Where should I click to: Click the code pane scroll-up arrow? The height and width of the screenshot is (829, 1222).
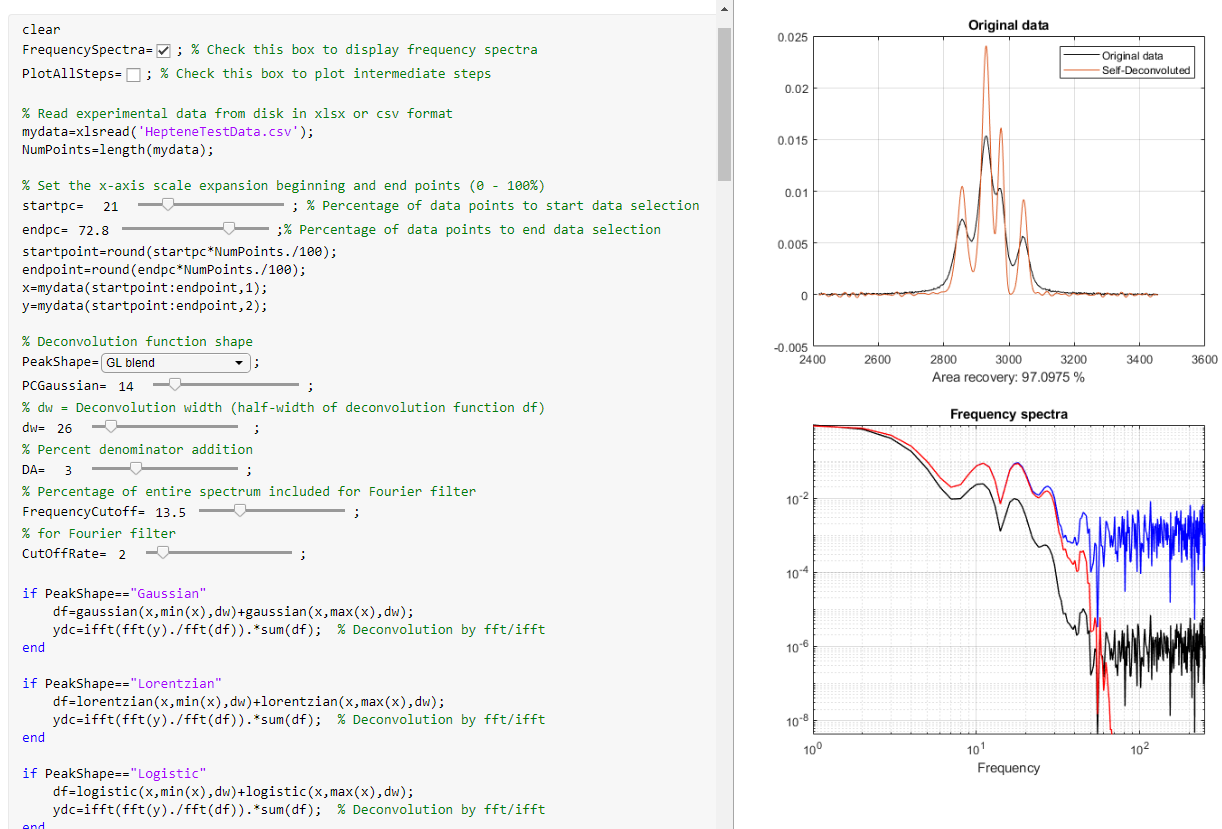[x=725, y=8]
